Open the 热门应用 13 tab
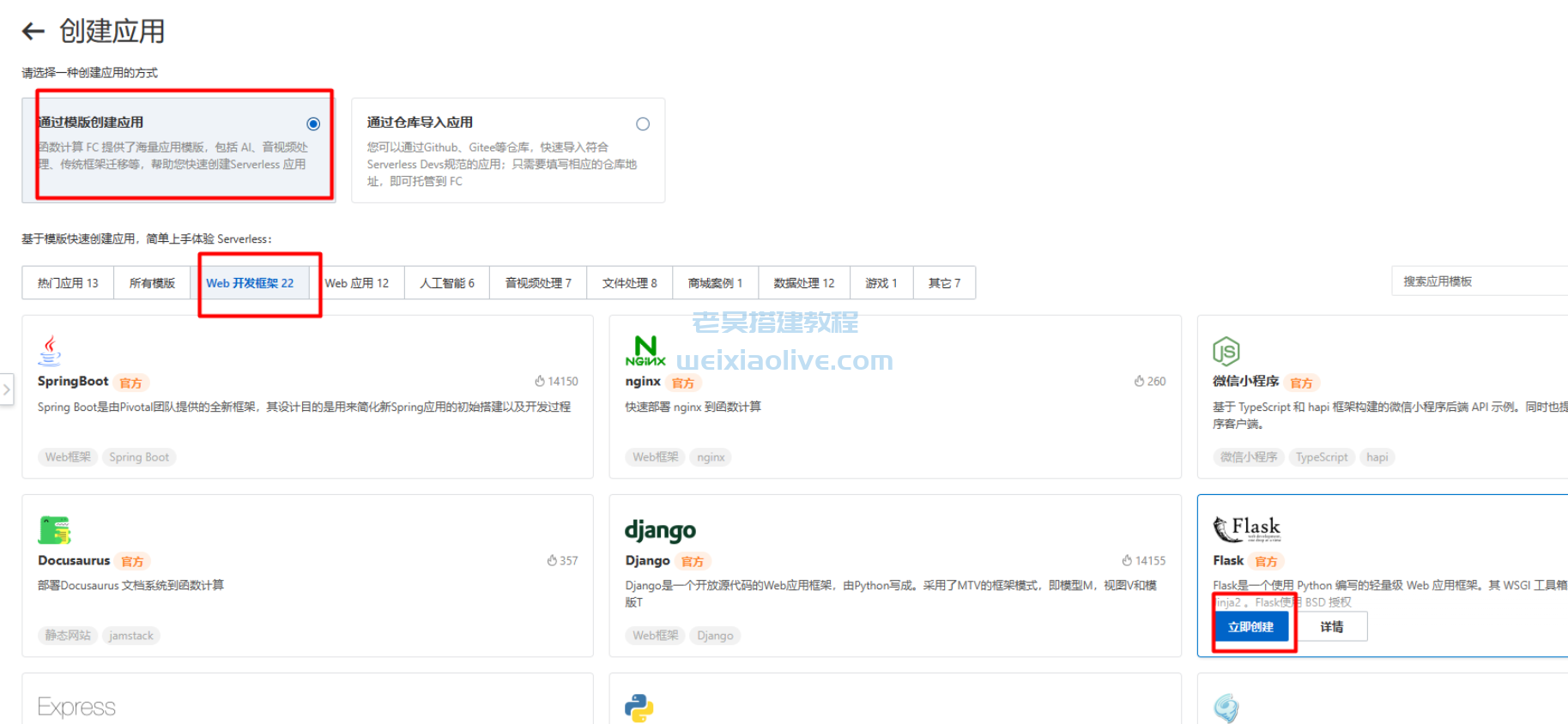 [68, 282]
